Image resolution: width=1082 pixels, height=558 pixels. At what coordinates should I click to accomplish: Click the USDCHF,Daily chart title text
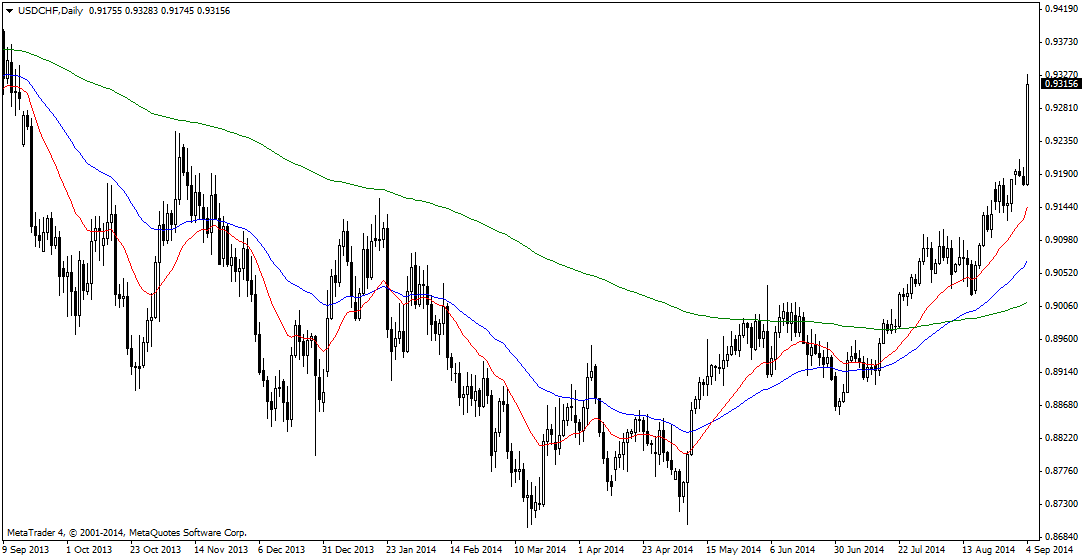click(x=50, y=10)
